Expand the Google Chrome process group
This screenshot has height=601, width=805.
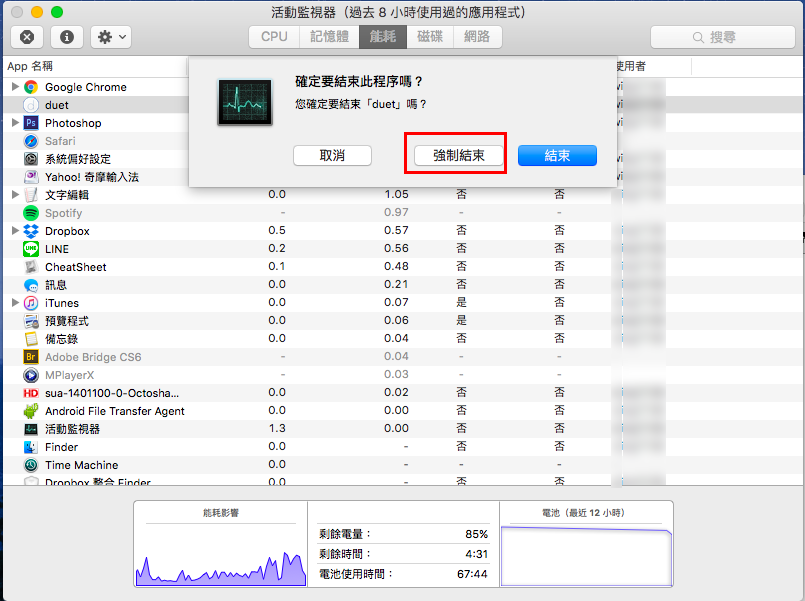coord(15,87)
